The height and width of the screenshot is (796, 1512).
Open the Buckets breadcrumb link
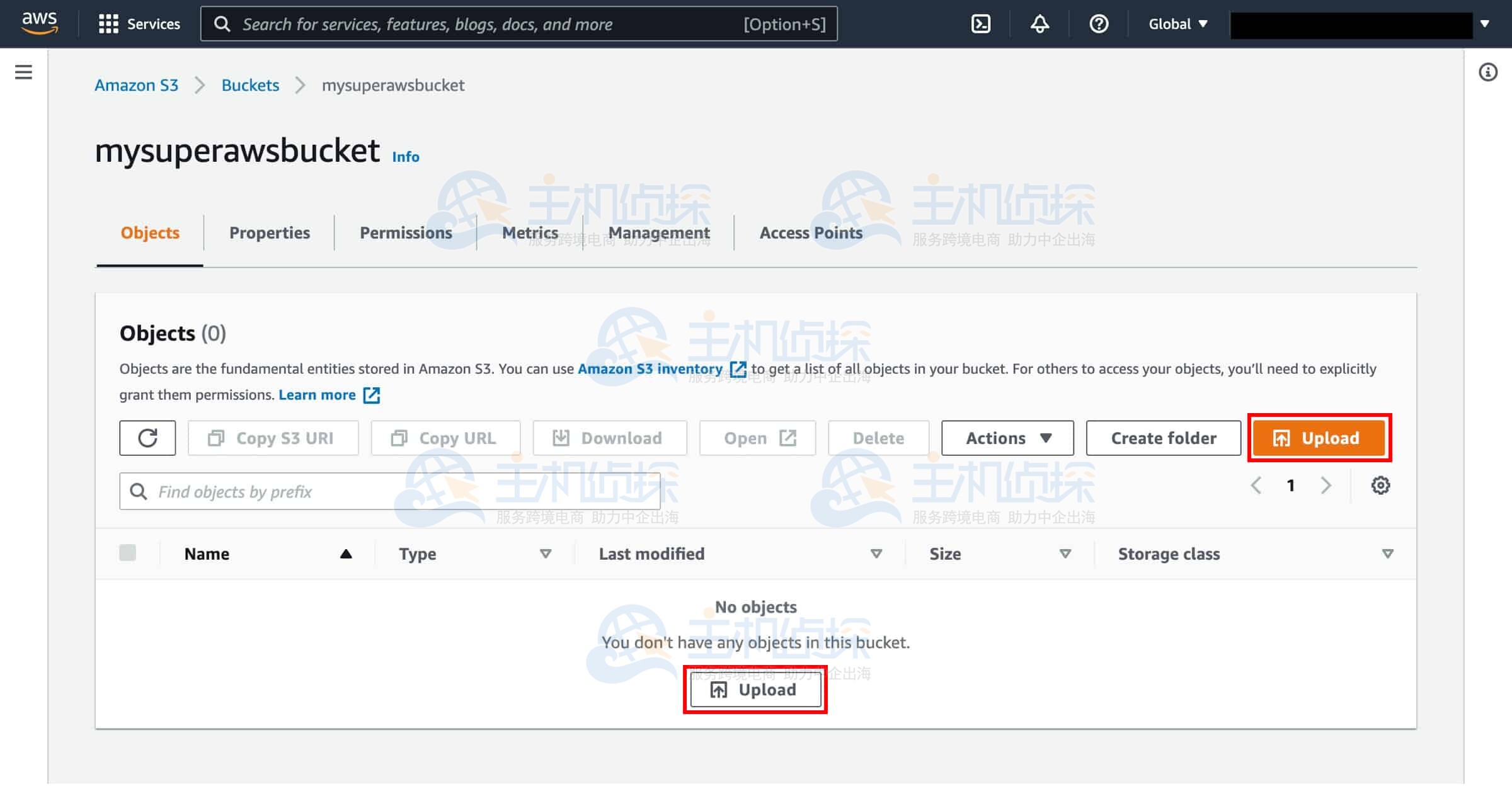tap(250, 85)
